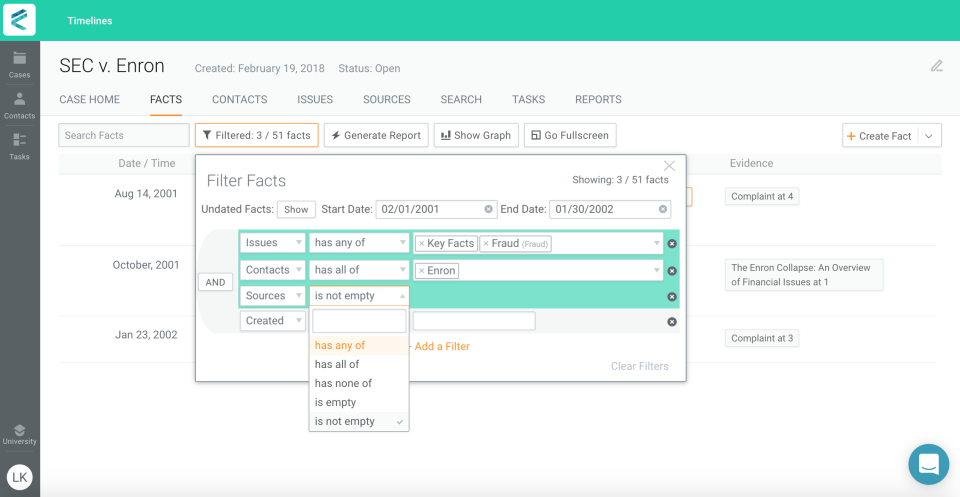Remove the Fraud tag

[486, 244]
